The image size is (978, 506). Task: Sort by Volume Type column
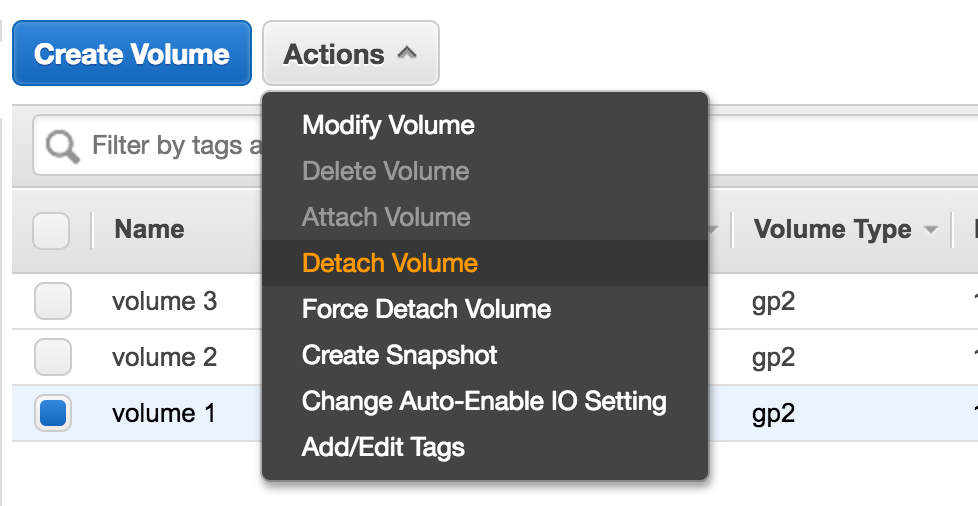(x=832, y=229)
